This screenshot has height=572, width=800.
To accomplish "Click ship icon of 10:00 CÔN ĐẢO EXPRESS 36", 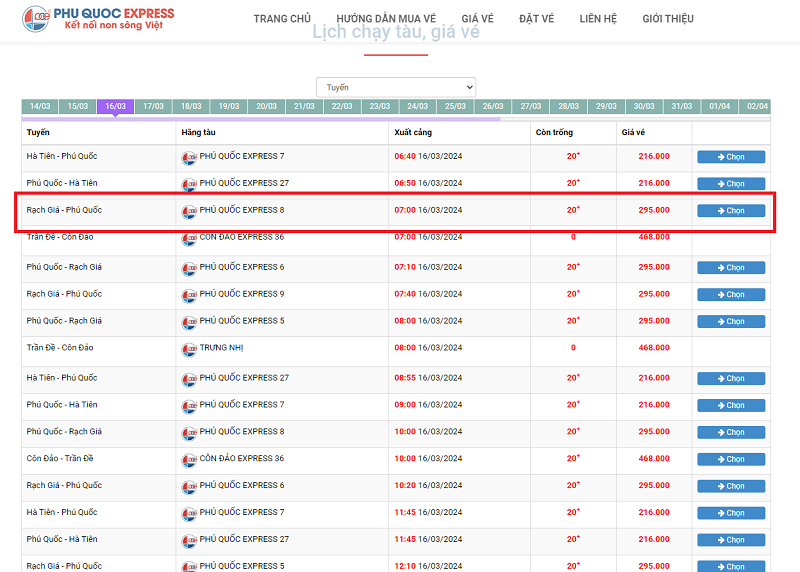I will pos(189,460).
